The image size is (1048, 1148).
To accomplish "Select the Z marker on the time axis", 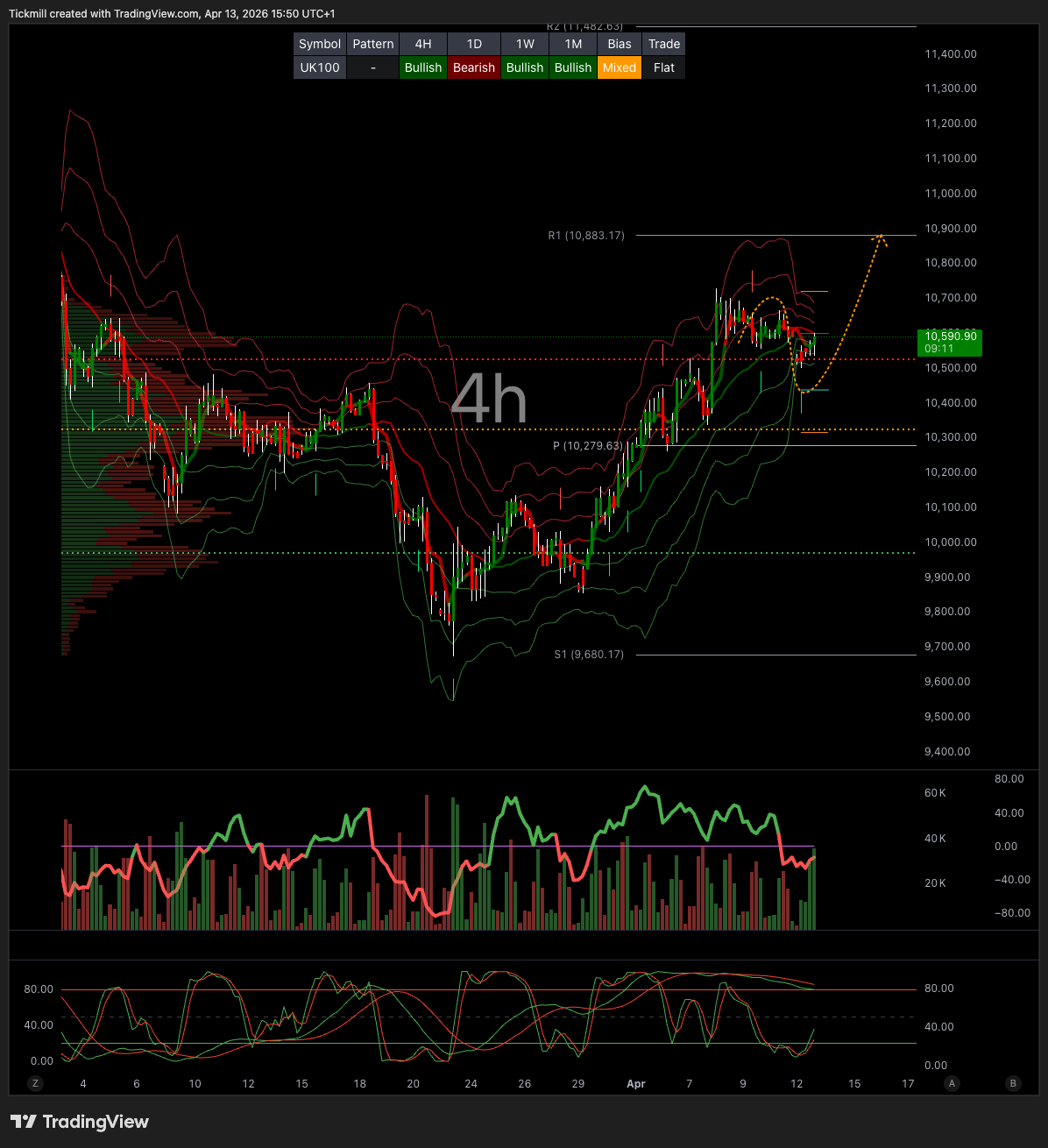I will [34, 1084].
